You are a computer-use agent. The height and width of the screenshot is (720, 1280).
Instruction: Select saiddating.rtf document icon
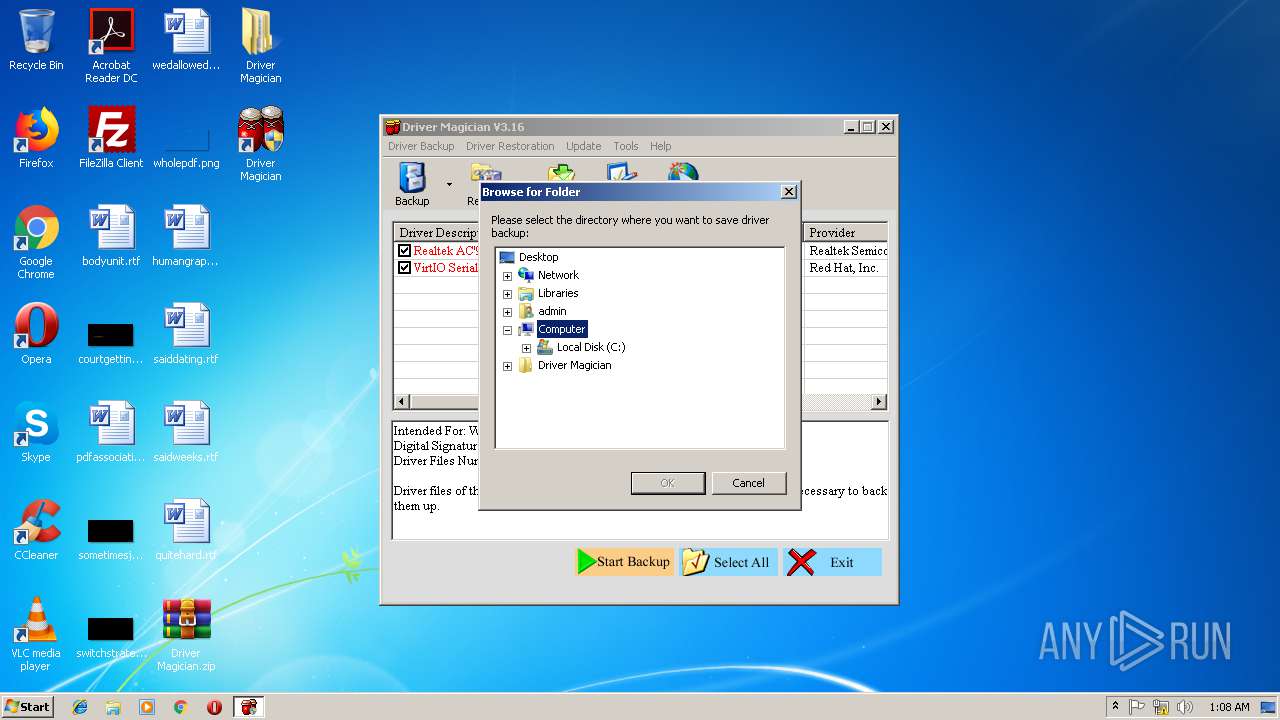186,334
